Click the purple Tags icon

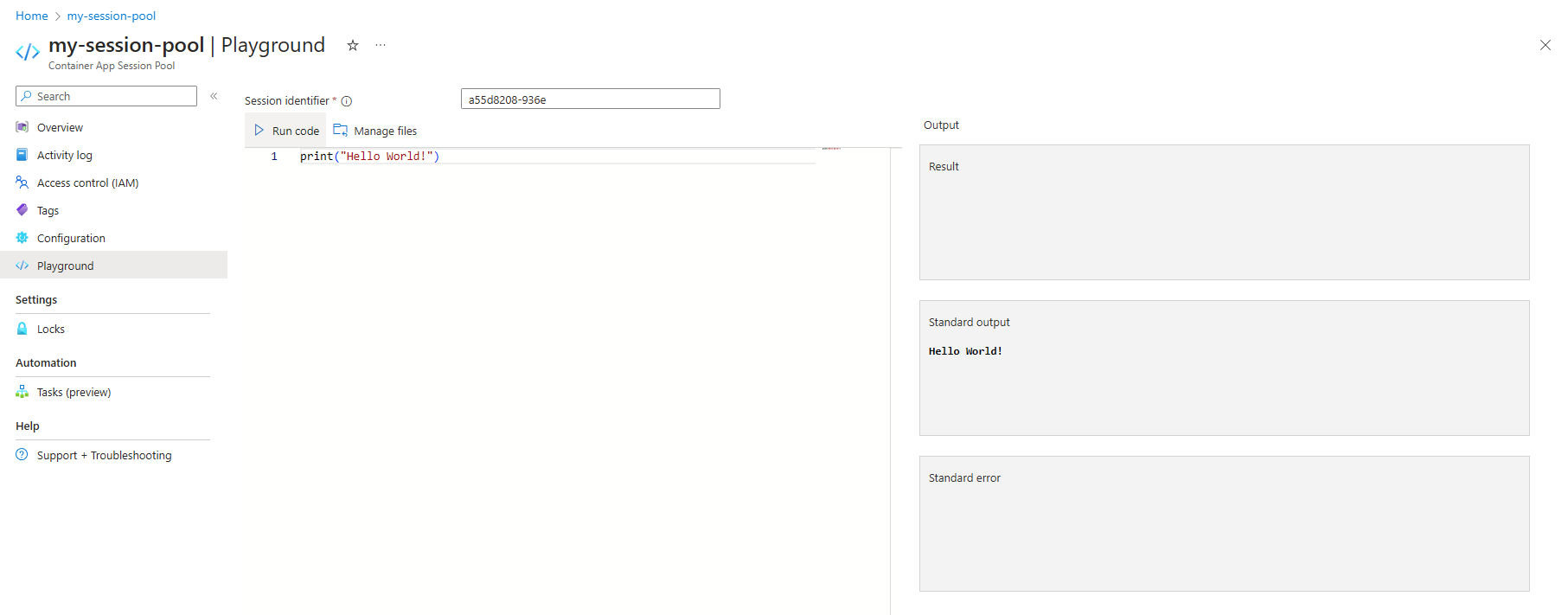[x=22, y=210]
